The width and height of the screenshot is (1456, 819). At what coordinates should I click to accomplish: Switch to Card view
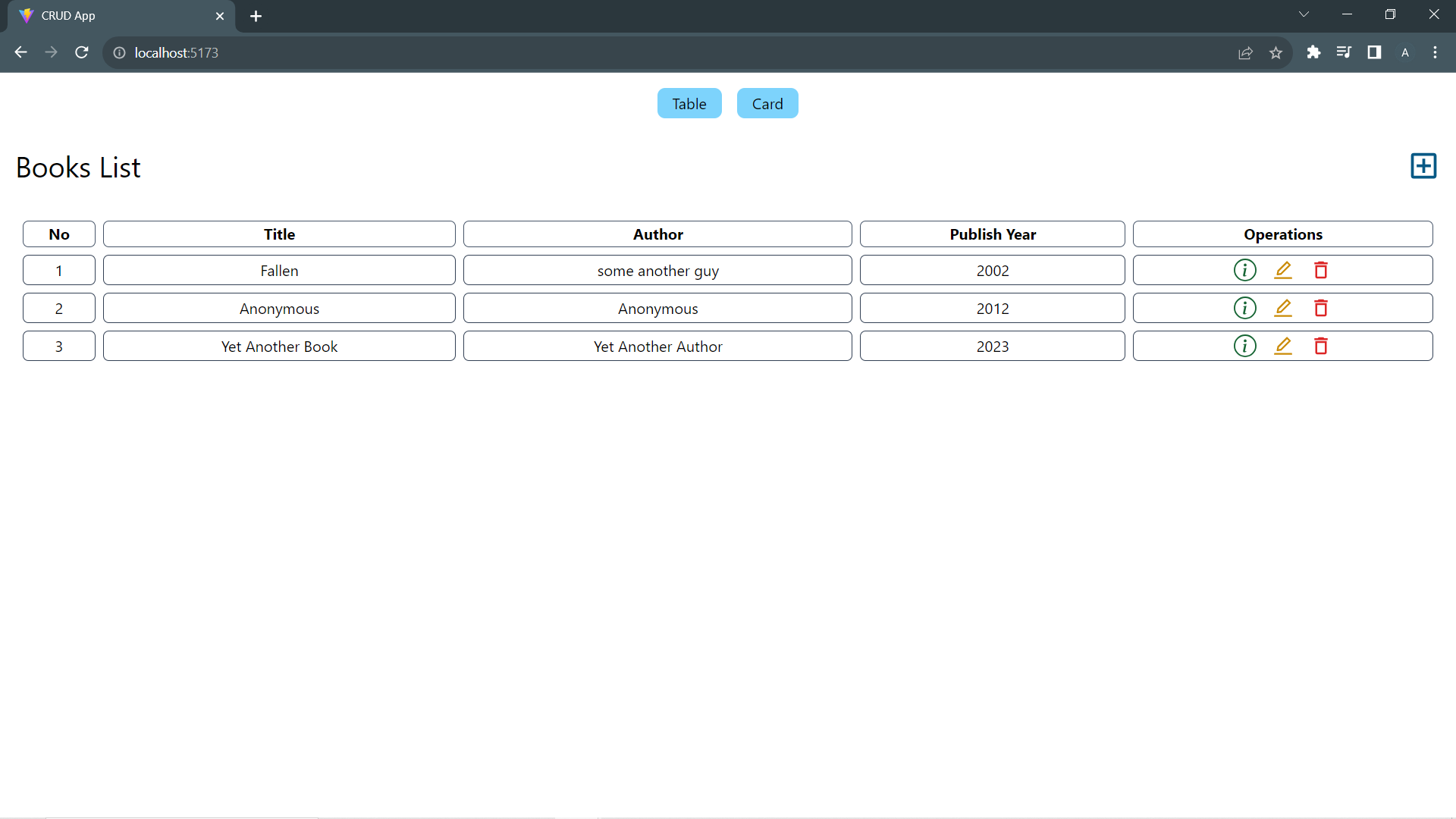pyautogui.click(x=767, y=103)
